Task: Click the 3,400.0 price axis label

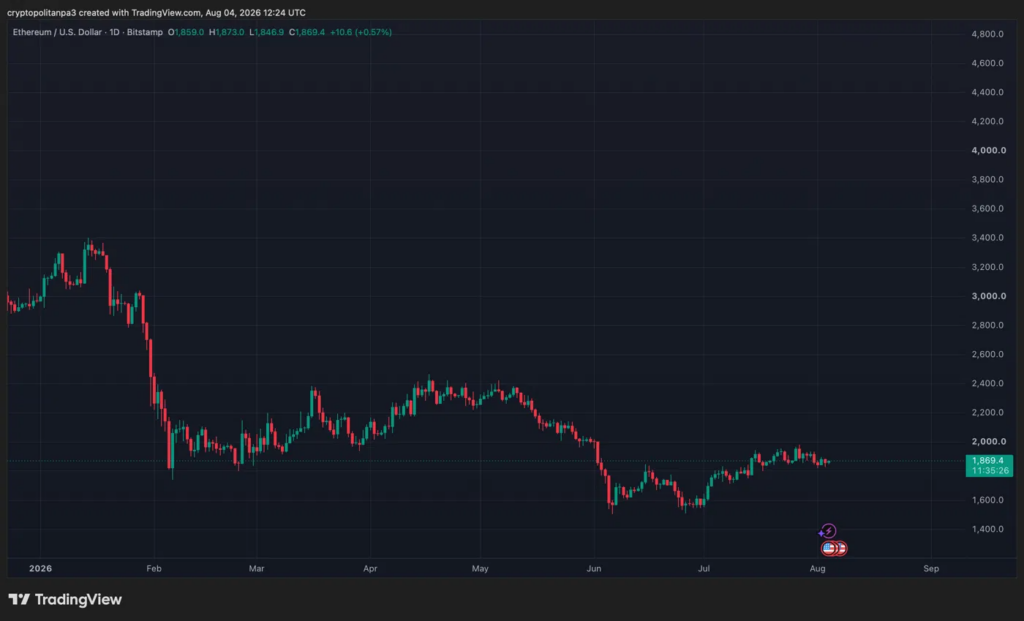Action: click(987, 238)
